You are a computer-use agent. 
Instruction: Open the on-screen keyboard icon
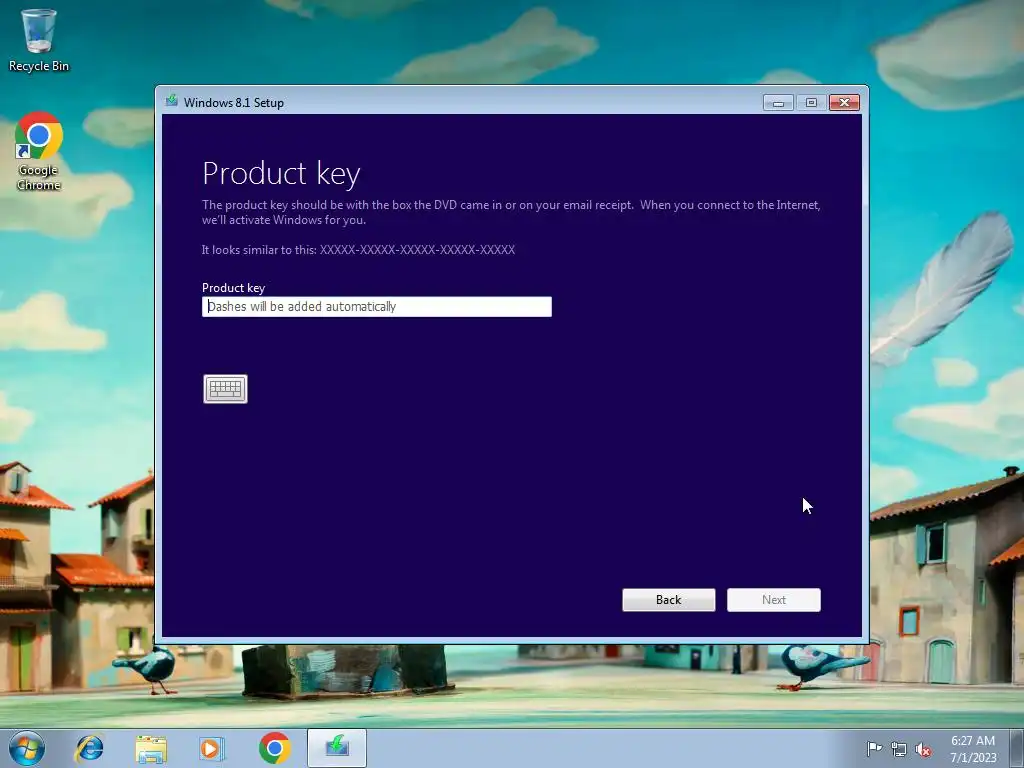click(225, 389)
